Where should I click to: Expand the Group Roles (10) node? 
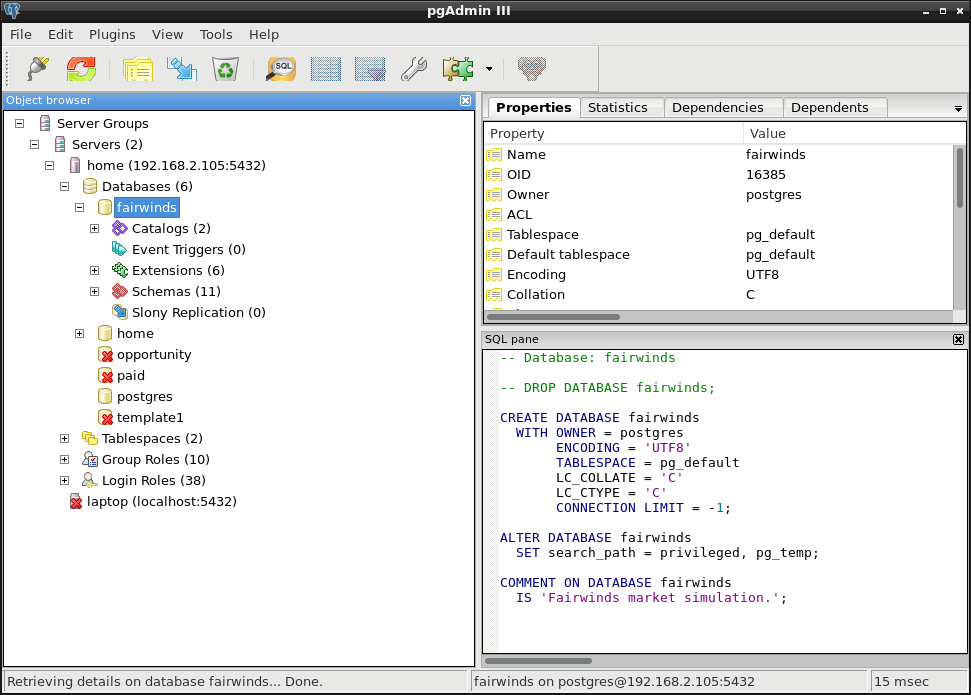(64, 460)
